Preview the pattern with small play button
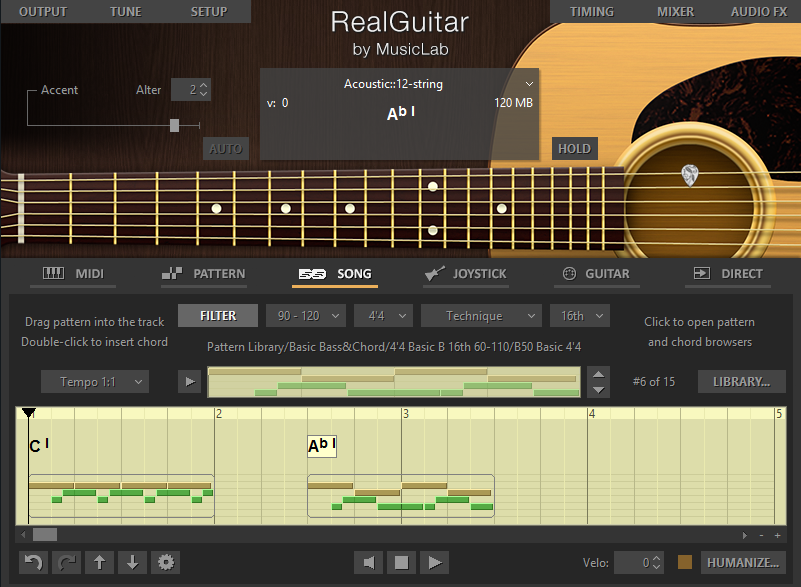The image size is (801, 587). point(189,381)
